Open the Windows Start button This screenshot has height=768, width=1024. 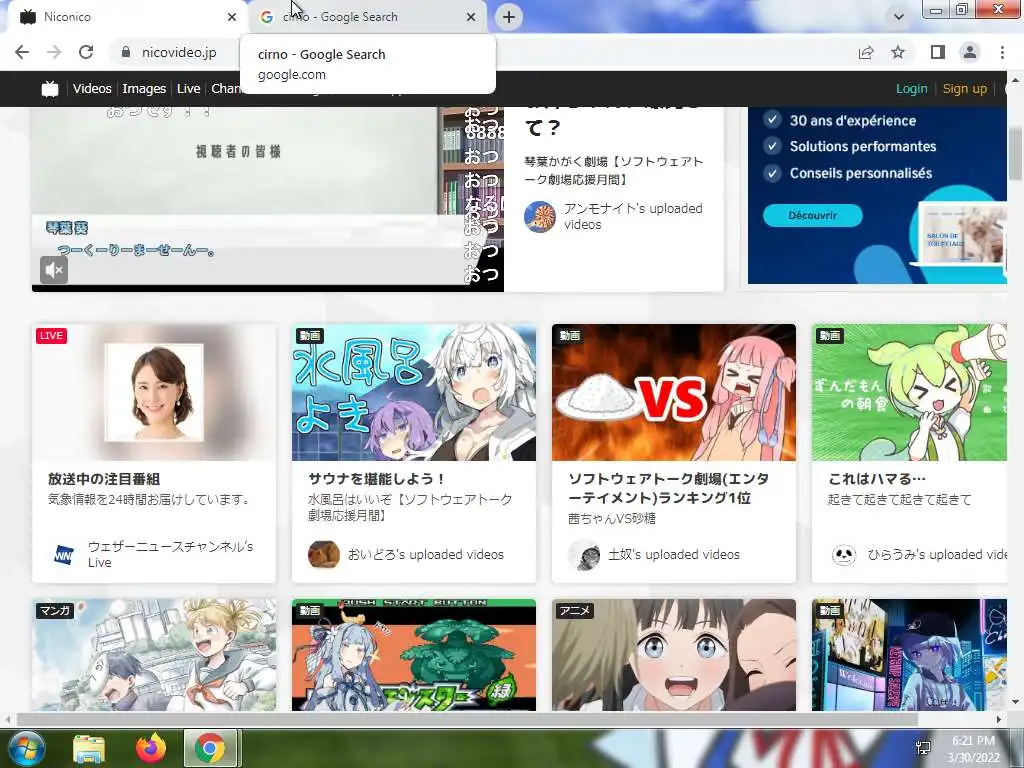point(25,748)
